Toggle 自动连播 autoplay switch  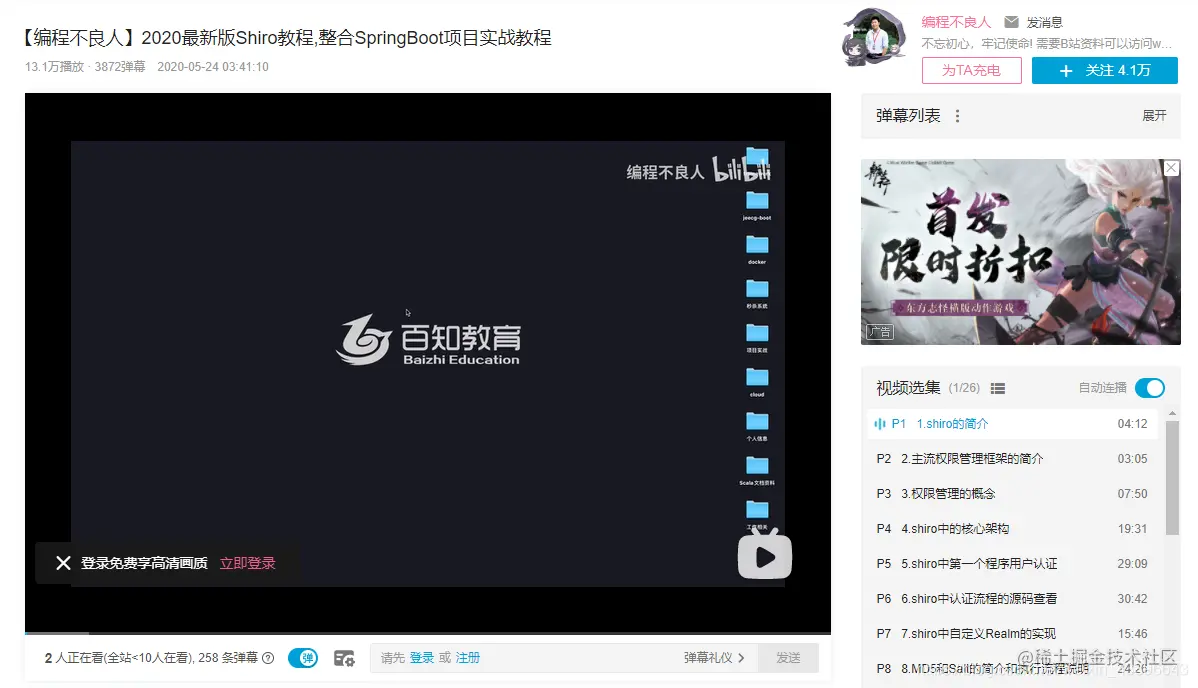click(x=1150, y=388)
